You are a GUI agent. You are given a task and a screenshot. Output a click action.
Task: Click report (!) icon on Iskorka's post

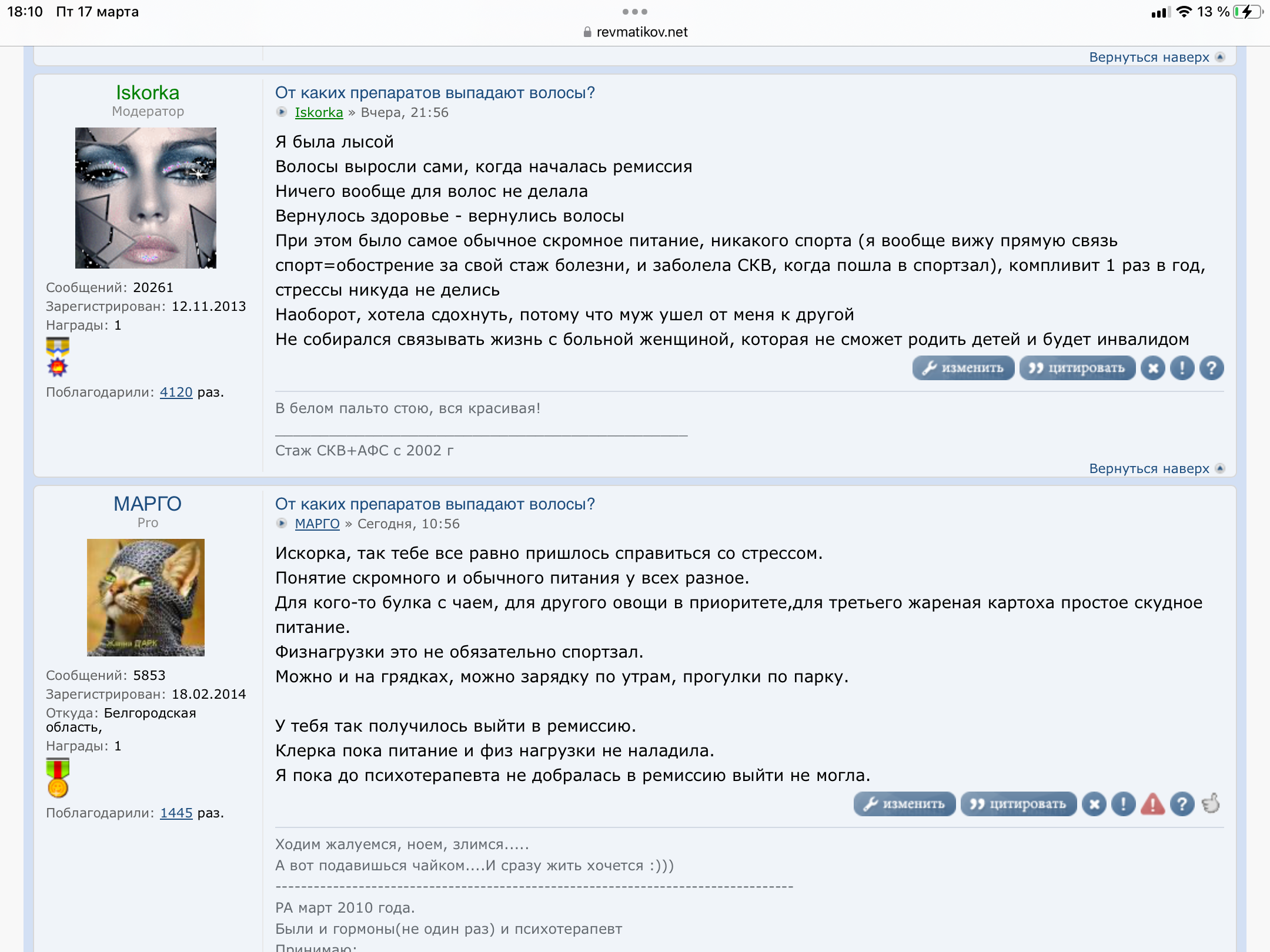click(1182, 368)
